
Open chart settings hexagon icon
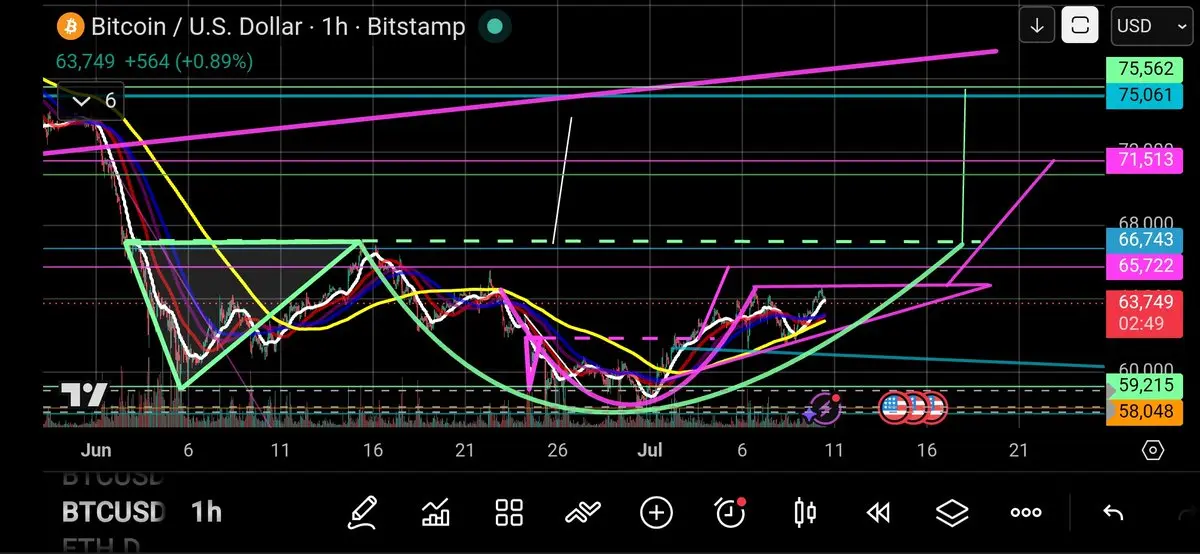point(1152,450)
